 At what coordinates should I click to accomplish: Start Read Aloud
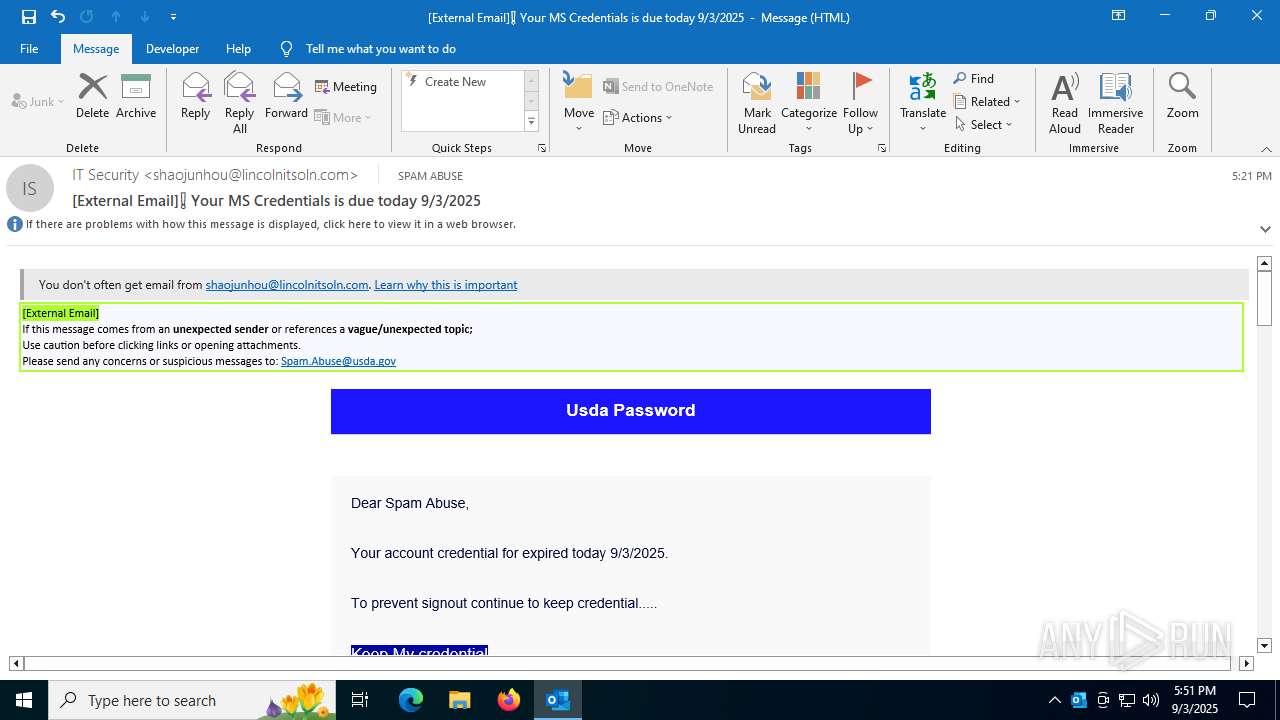(x=1065, y=102)
